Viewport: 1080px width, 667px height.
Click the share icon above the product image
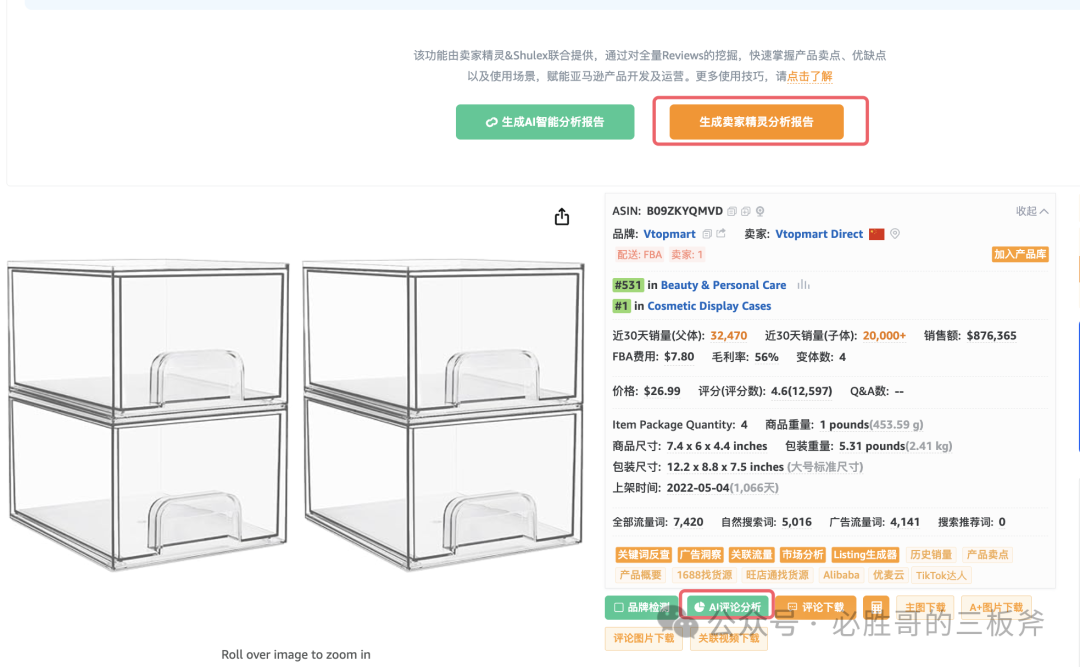pos(561,215)
